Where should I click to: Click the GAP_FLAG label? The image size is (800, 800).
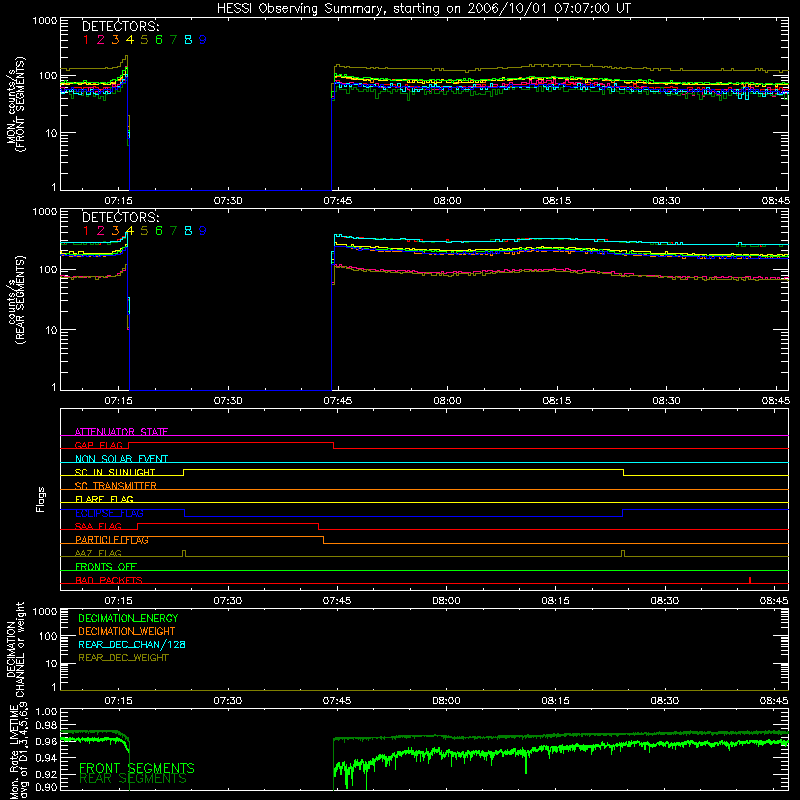click(98, 445)
